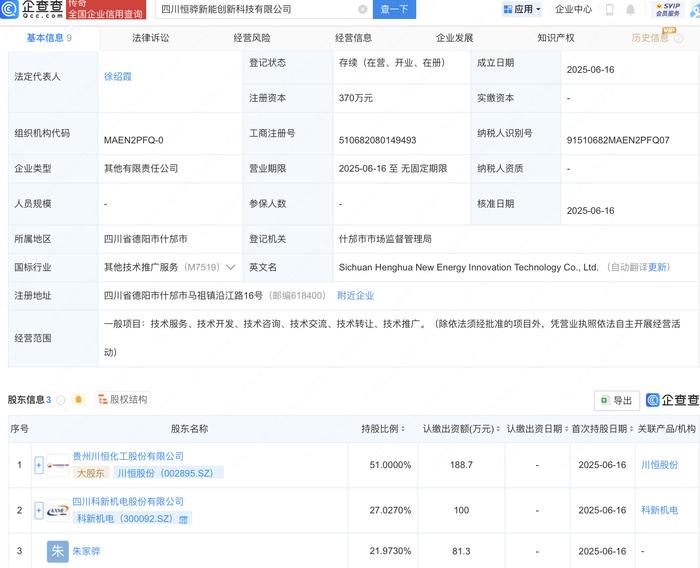
Task: Switch to 历史信息 VIP tab
Action: 650,38
